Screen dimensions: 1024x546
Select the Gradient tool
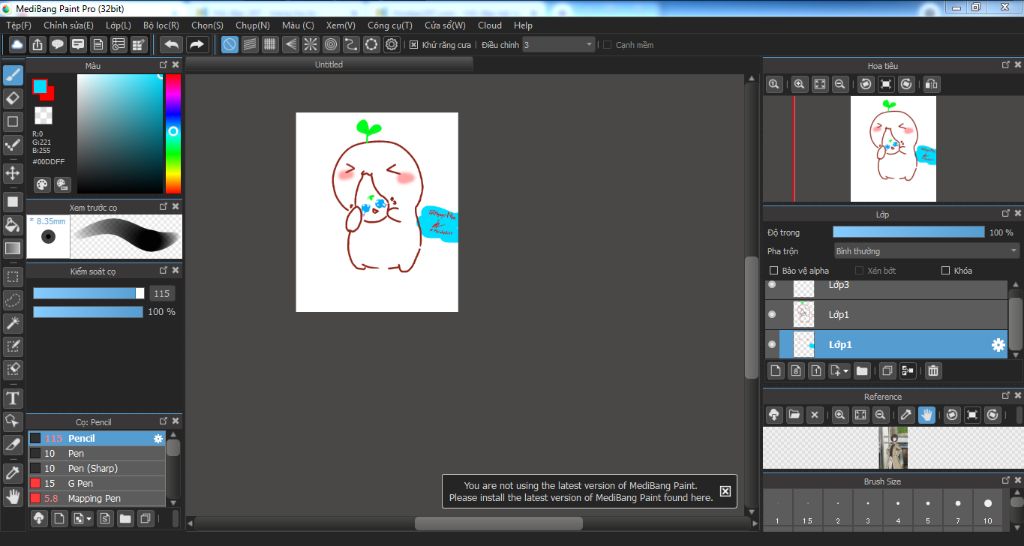point(12,248)
